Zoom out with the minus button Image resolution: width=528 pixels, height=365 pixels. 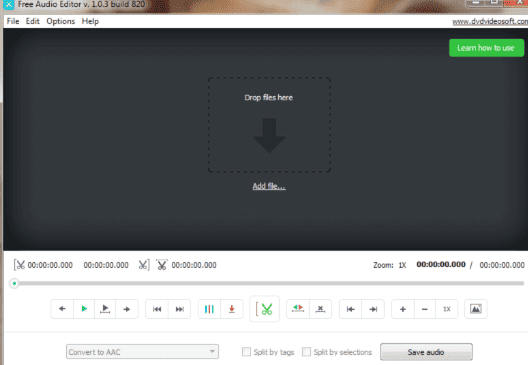click(425, 309)
